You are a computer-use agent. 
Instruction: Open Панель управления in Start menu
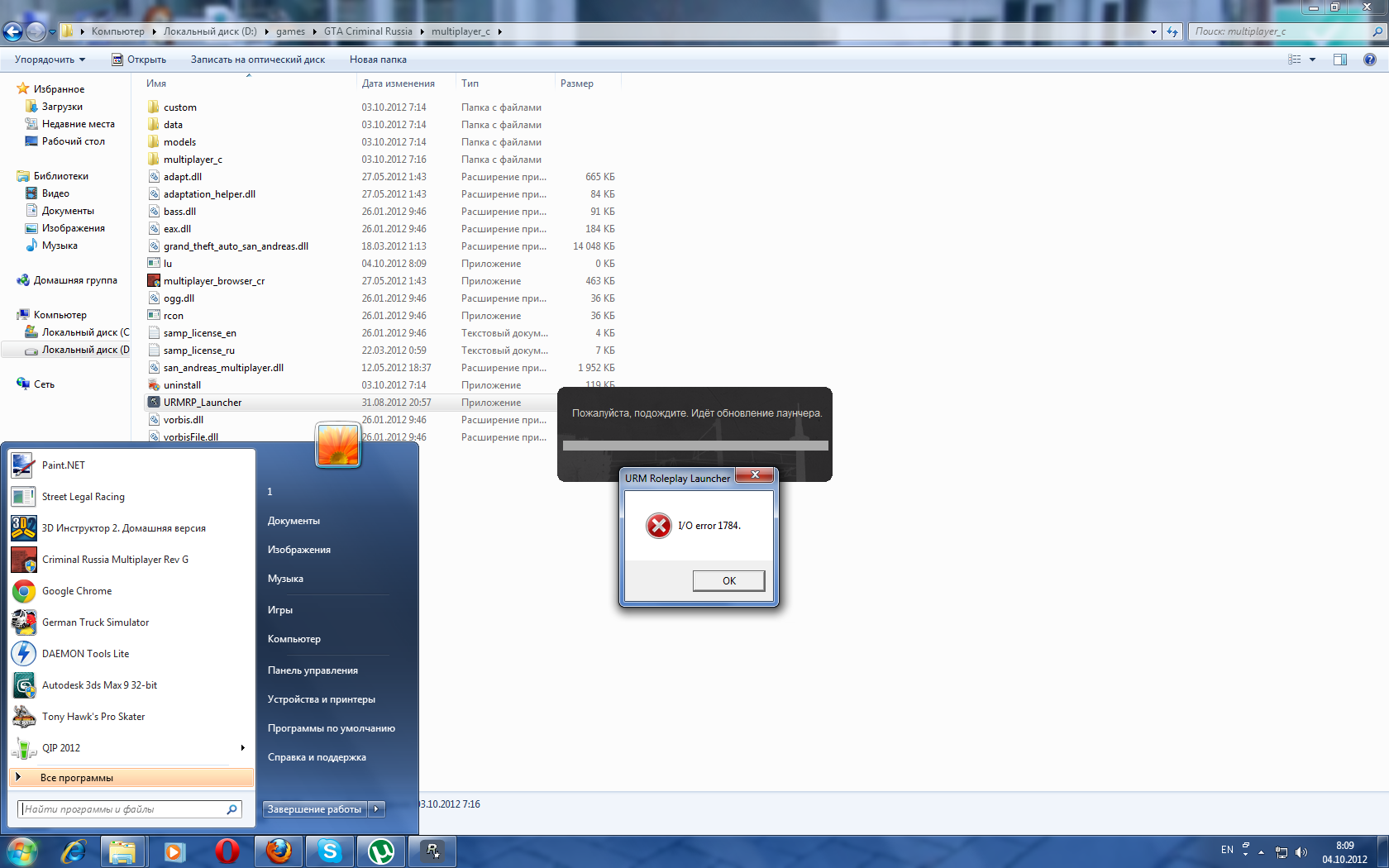[x=313, y=670]
